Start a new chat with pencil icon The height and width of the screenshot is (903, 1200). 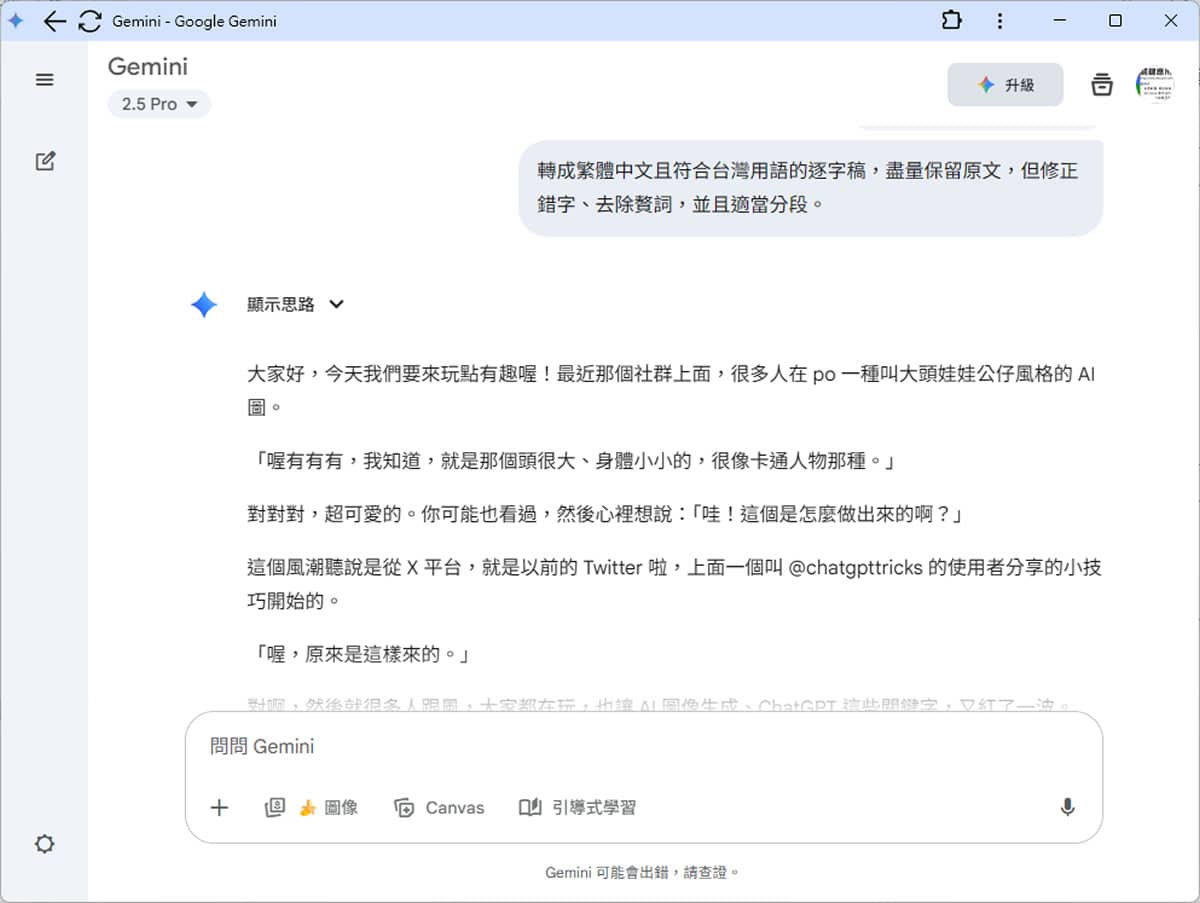(45, 161)
